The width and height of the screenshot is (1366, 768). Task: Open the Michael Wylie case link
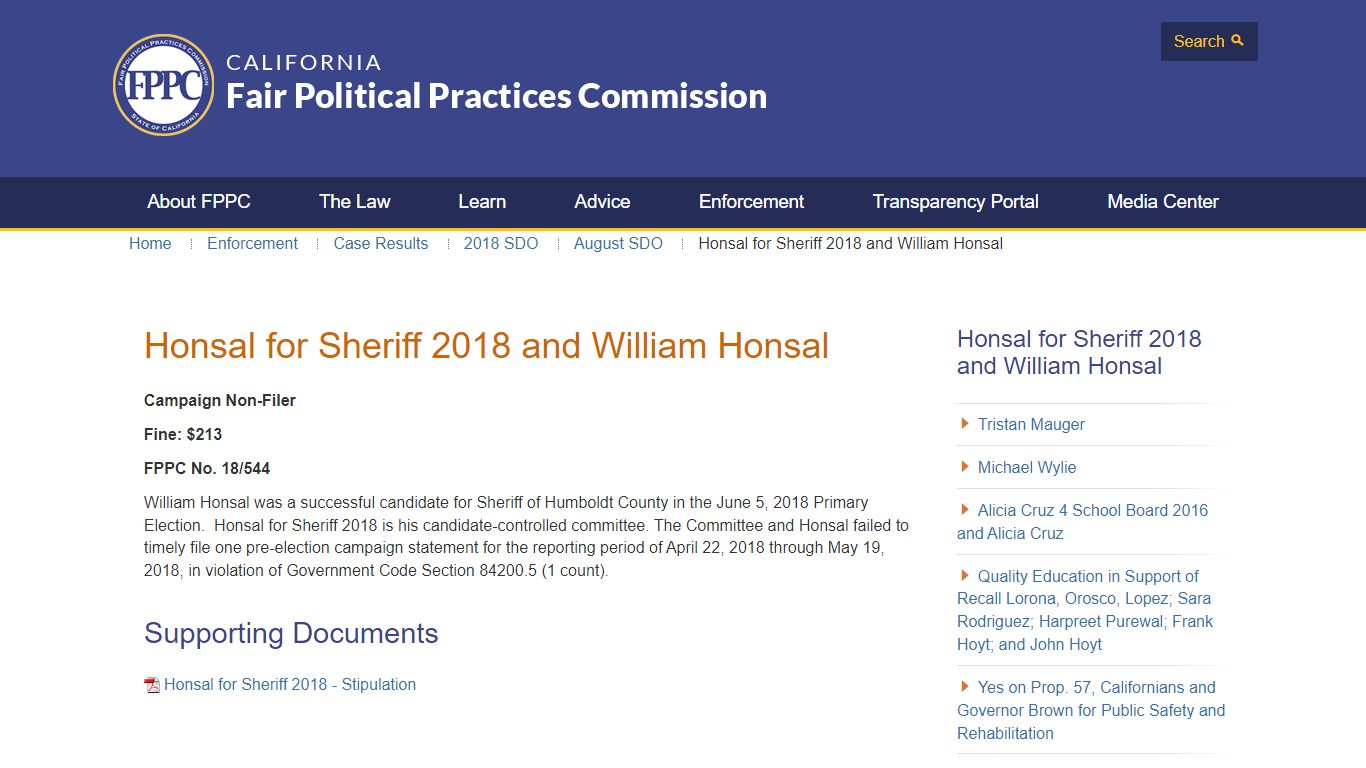click(1027, 467)
